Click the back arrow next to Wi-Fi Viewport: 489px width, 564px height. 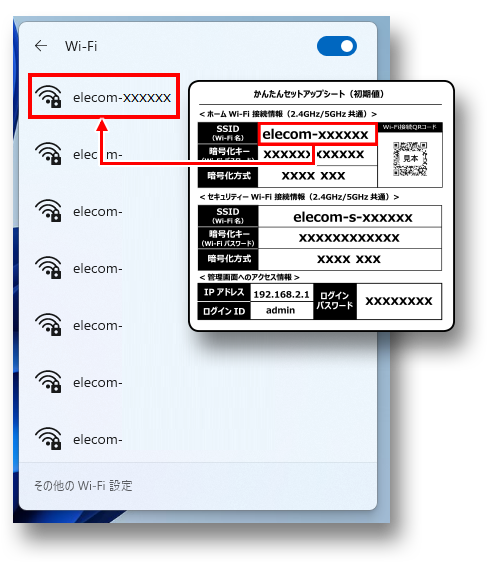pyautogui.click(x=41, y=46)
